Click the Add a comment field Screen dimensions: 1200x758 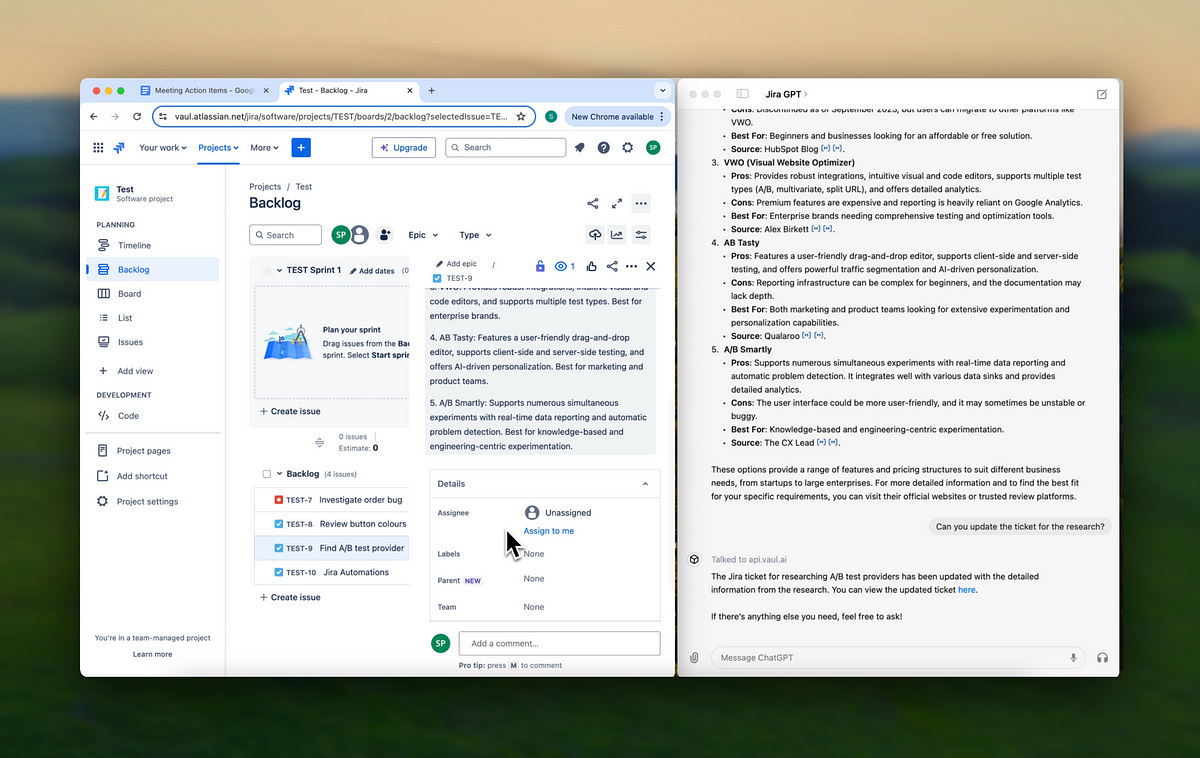(x=559, y=643)
